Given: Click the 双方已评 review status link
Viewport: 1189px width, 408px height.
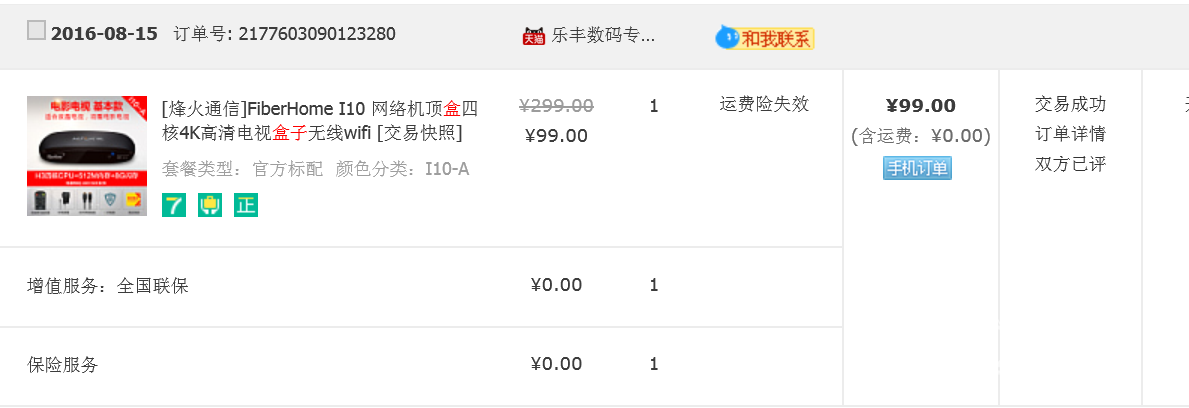Looking at the screenshot, I should pos(1070,165).
